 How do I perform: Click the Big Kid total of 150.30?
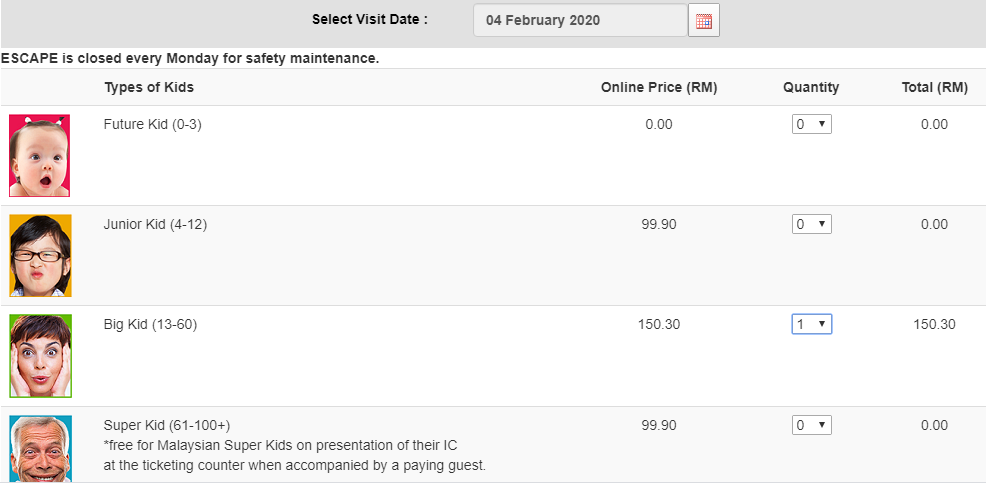(934, 324)
